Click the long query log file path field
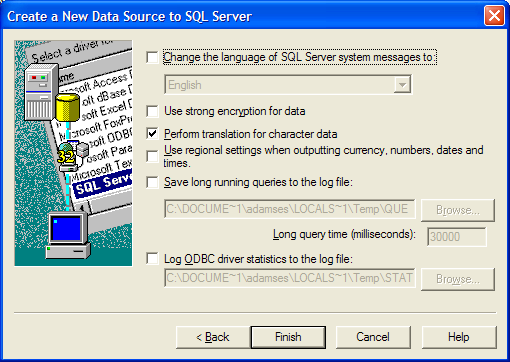The image size is (510, 362). 290,209
